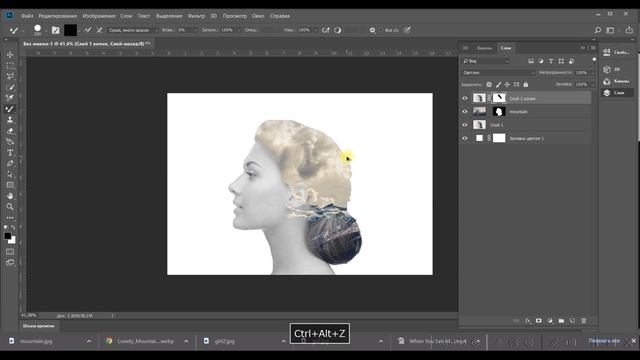Toggle Quick Mask mode icon
The width and height of the screenshot is (640, 360).
click(10, 252)
